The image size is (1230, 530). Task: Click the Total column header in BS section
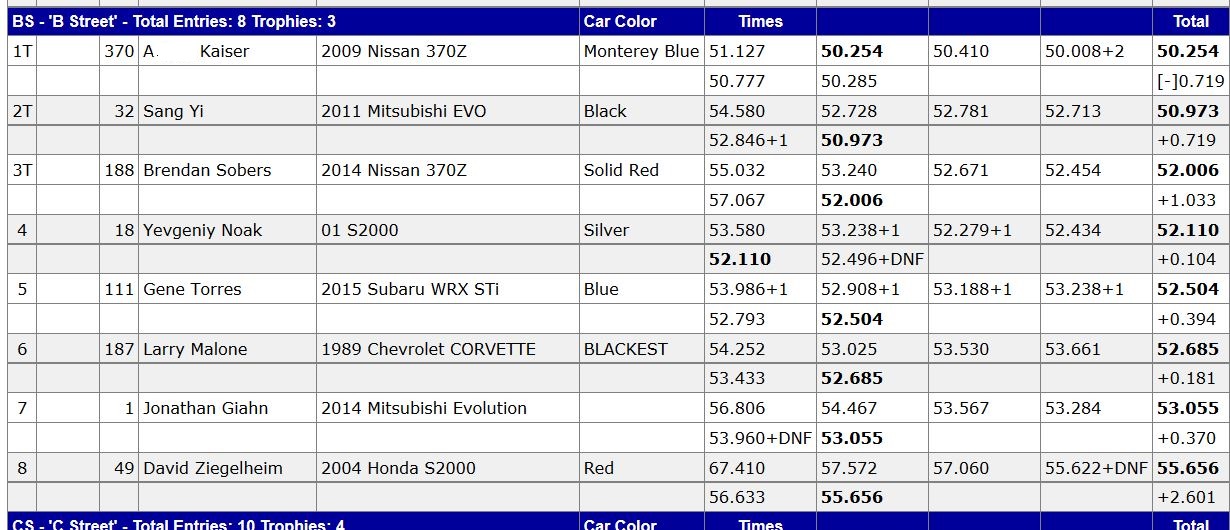point(1191,21)
